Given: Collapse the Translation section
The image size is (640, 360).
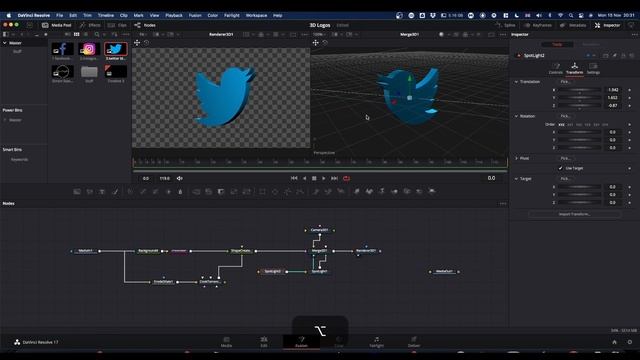Looking at the screenshot, I should pyautogui.click(x=516, y=82).
